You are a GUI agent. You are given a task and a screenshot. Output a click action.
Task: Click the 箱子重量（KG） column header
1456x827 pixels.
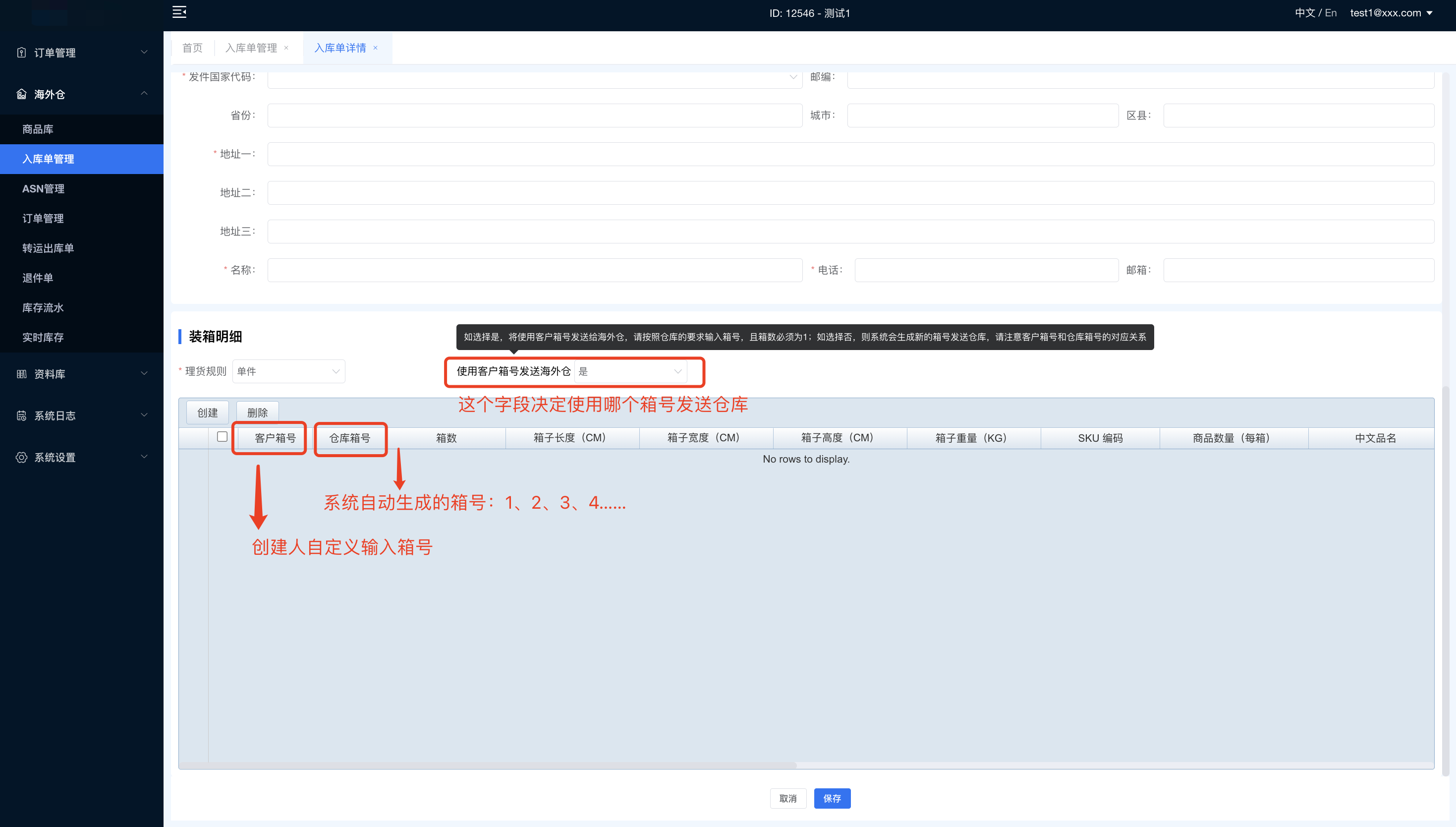pos(974,438)
